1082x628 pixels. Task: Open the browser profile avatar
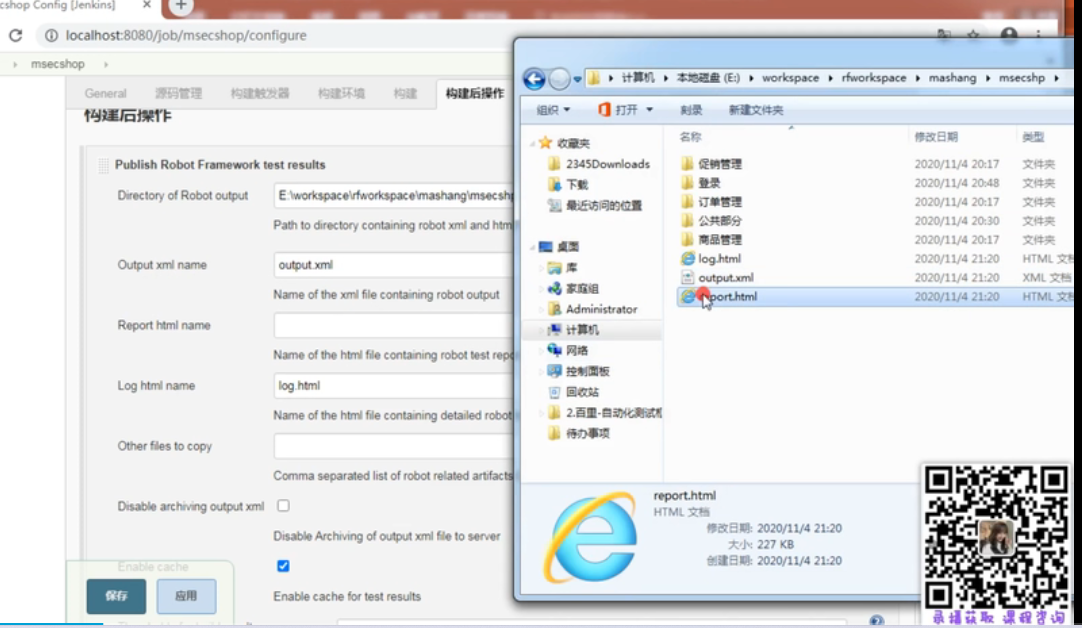(x=1009, y=35)
